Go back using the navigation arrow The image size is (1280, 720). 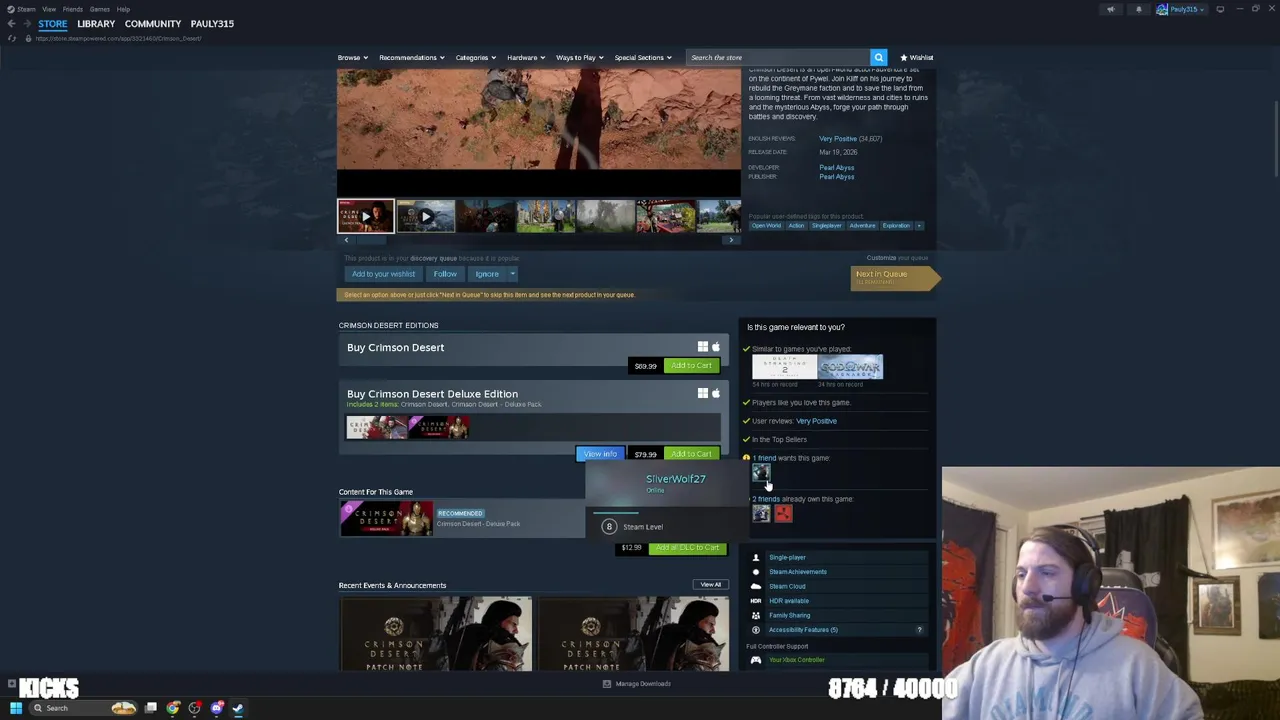tap(11, 23)
